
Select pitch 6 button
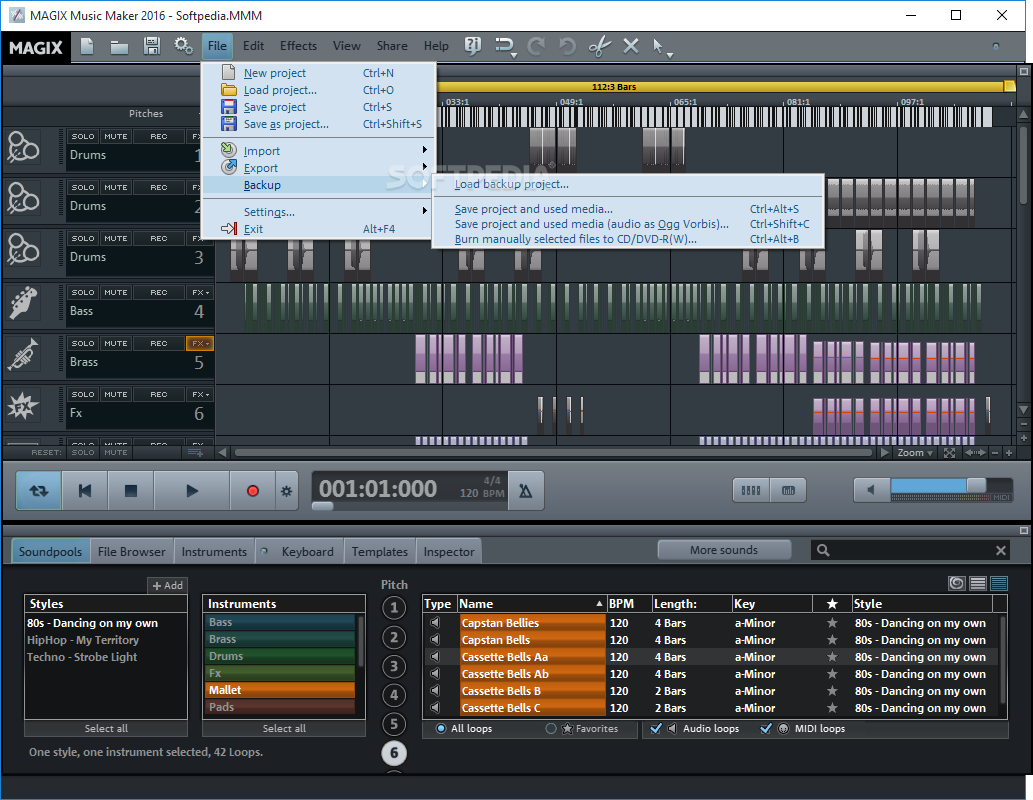(x=394, y=753)
